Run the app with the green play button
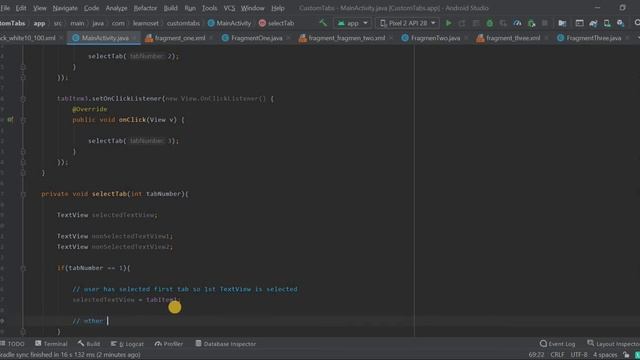Viewport: 640px width, 360px height. point(449,23)
